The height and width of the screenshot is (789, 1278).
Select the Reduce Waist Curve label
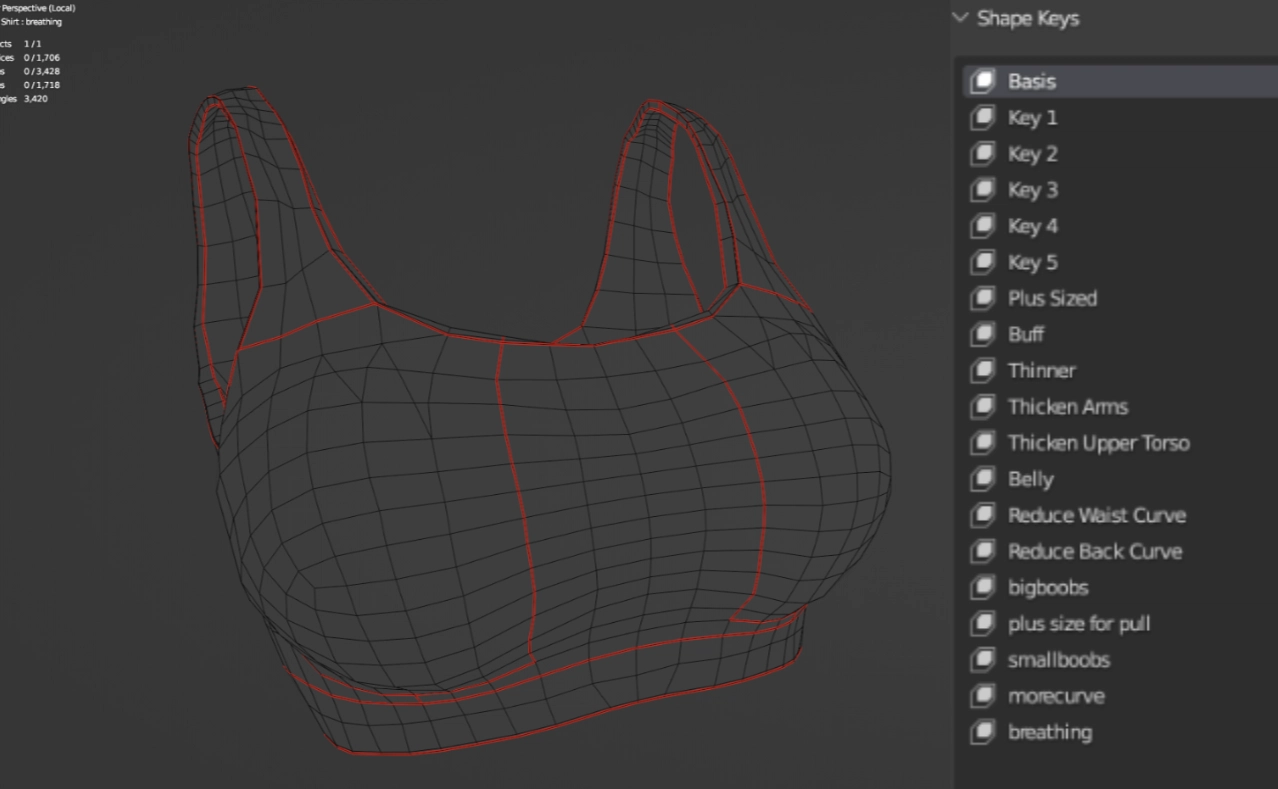[1096, 515]
